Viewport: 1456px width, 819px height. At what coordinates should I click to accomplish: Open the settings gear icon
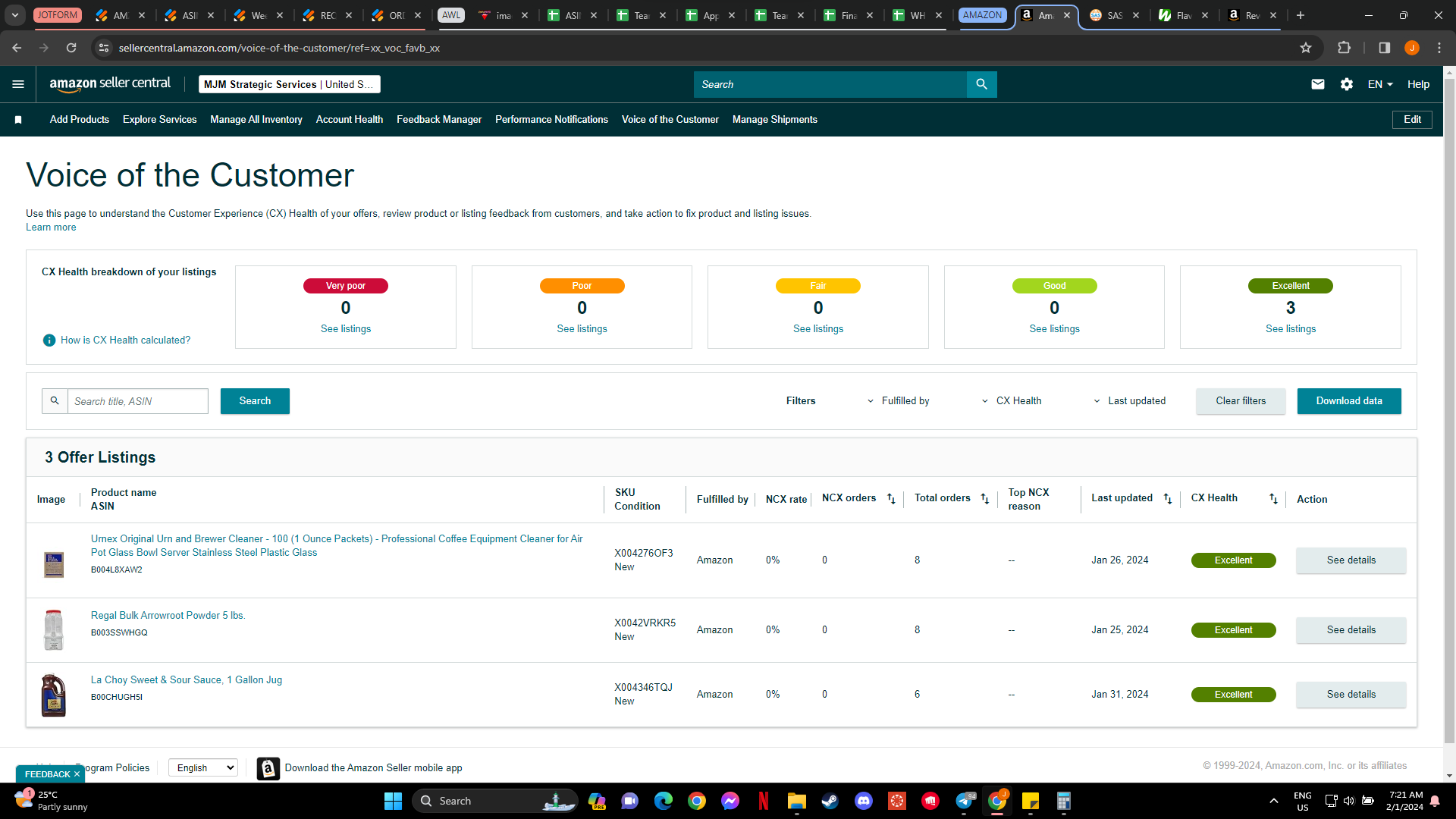point(1347,84)
